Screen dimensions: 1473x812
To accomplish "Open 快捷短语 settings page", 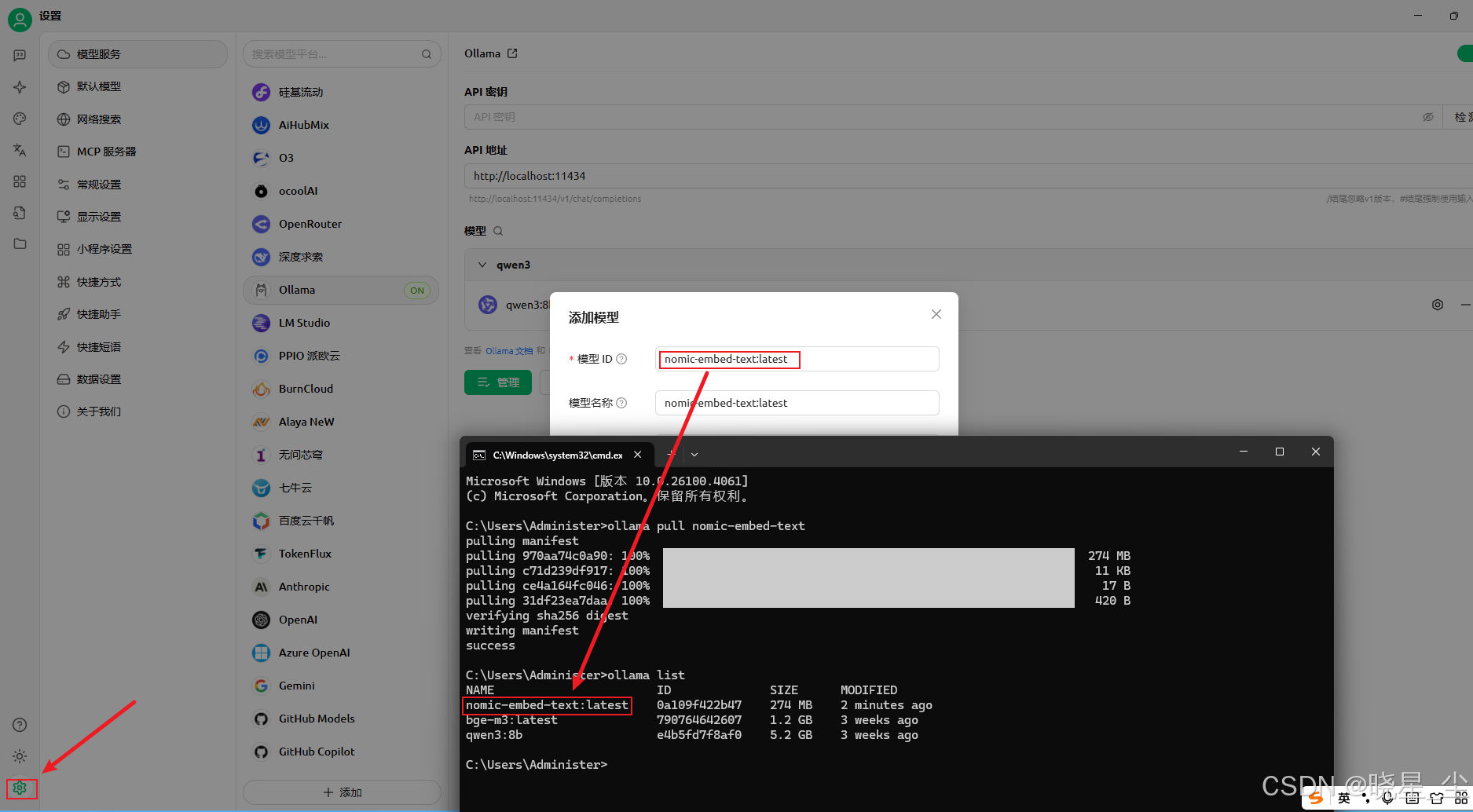I will coord(137,347).
